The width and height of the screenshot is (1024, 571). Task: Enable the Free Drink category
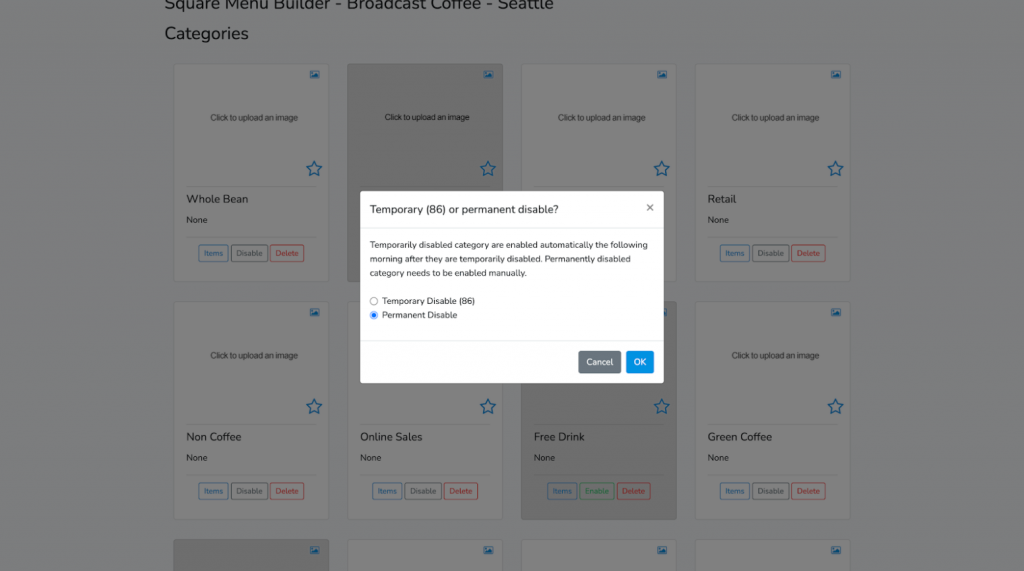(x=596, y=491)
